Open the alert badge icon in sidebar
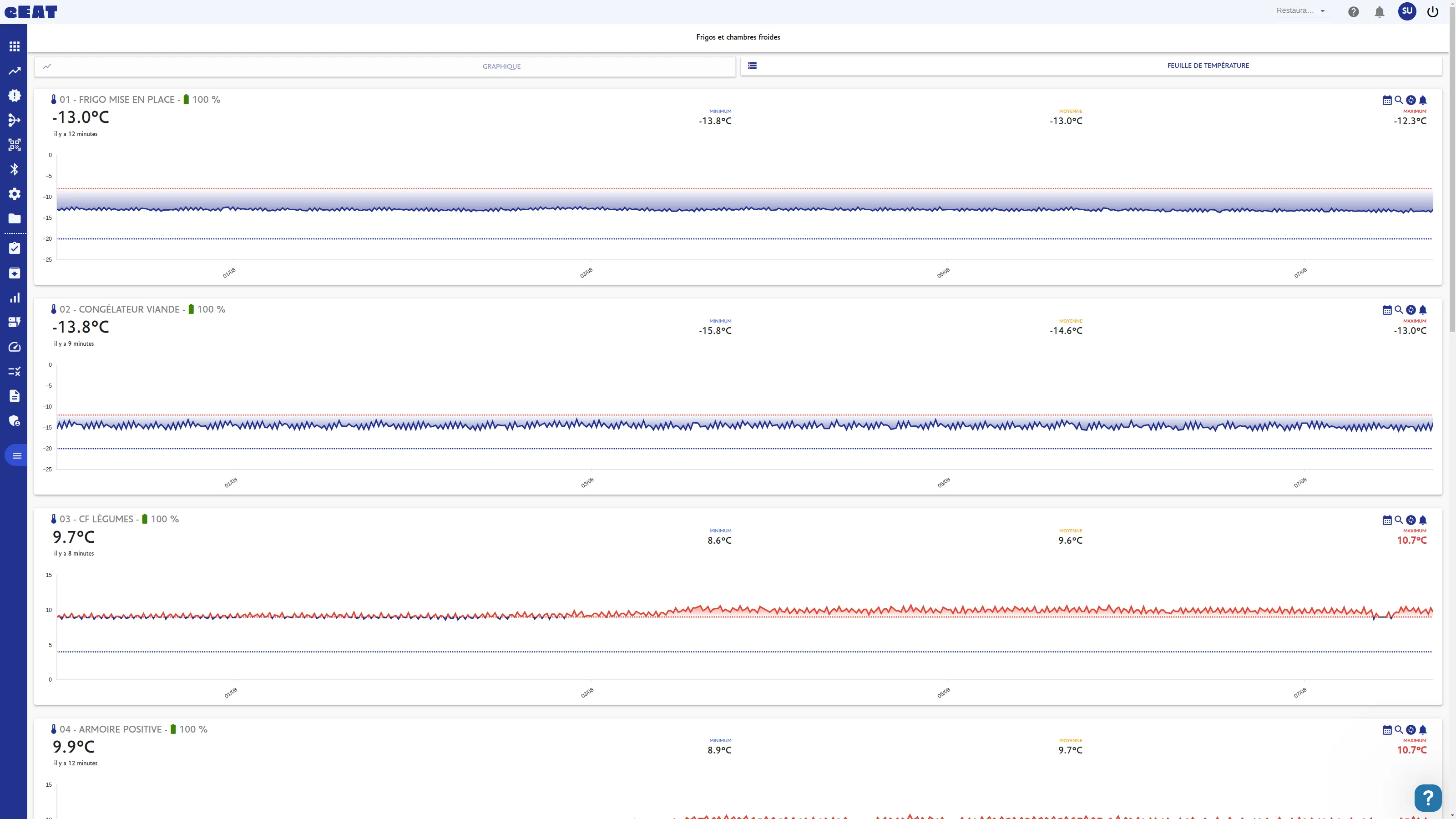Screen dimensions: 1456x819 pos(15,96)
